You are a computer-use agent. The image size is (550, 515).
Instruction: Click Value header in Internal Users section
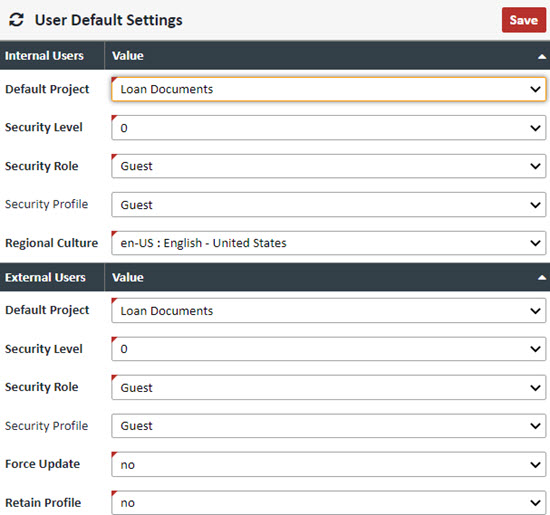pyautogui.click(x=128, y=56)
